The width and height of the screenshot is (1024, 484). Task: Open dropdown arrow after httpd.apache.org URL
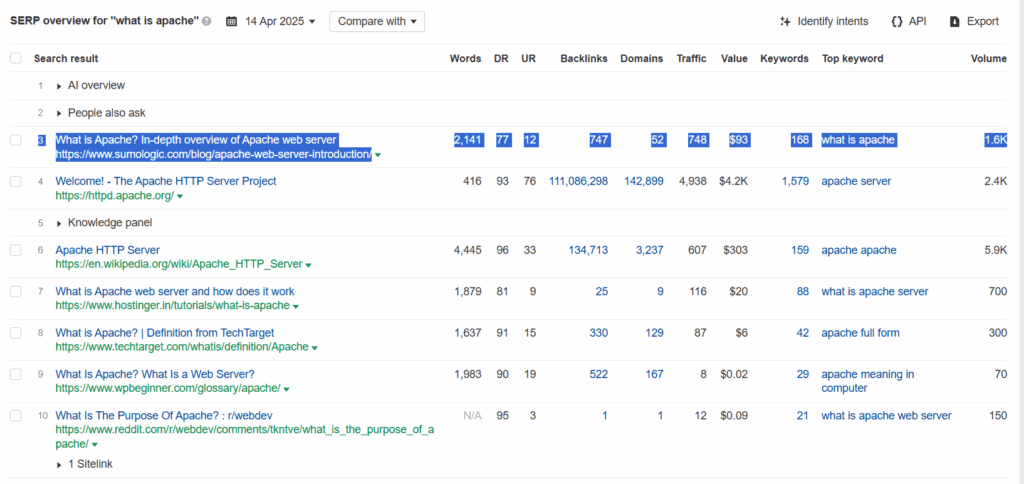[x=180, y=197]
